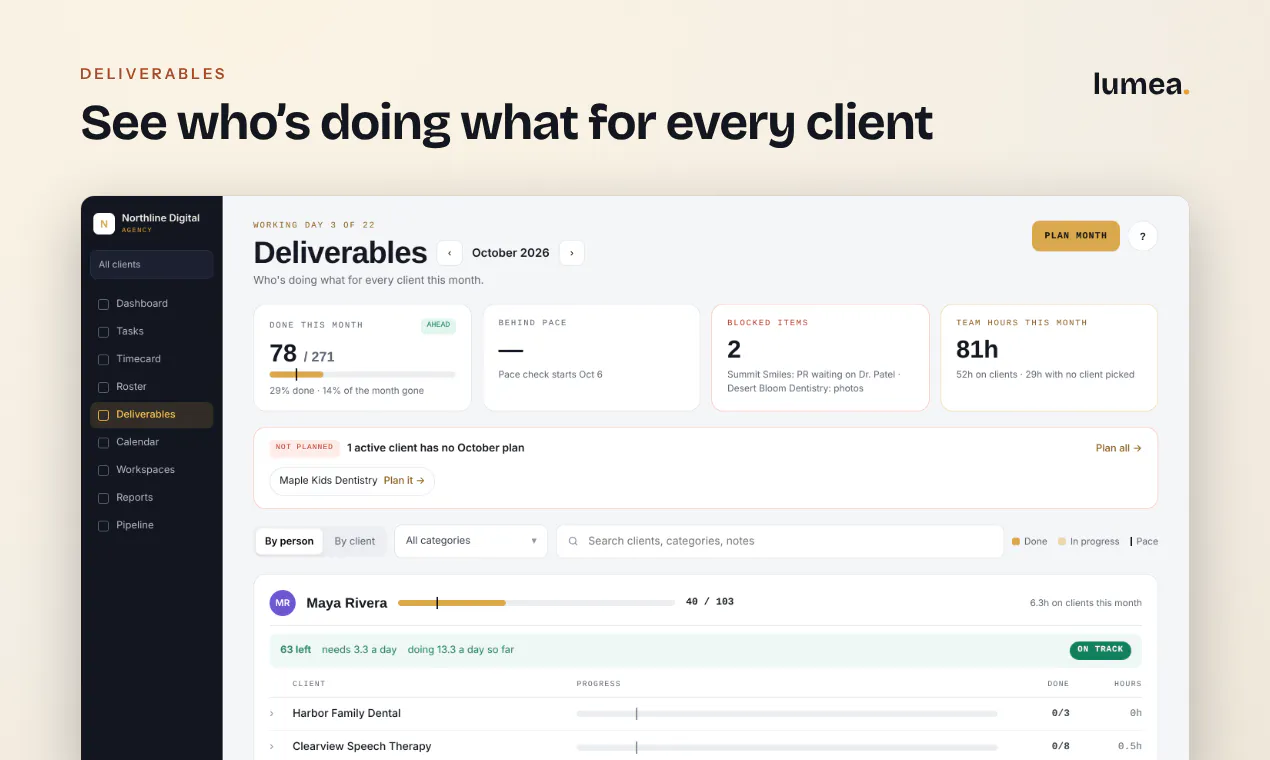Click the Reports sidebar icon

coord(103,498)
